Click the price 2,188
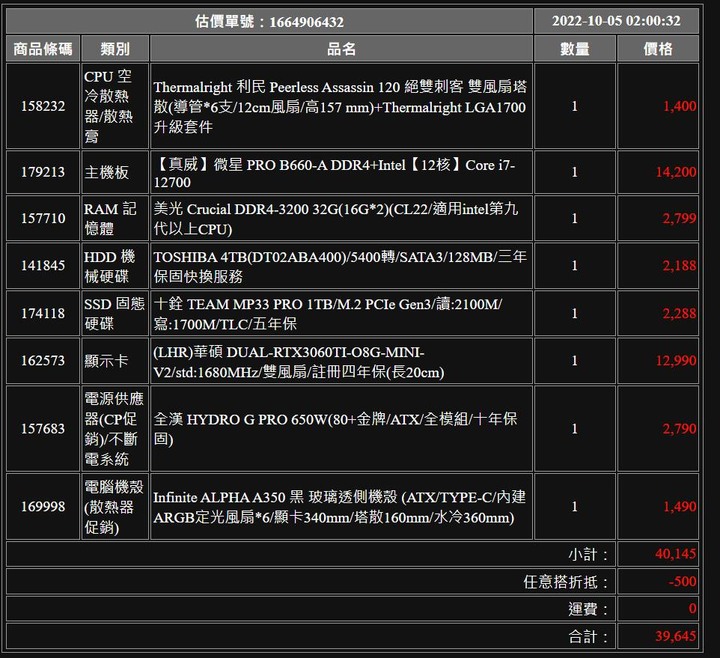 click(x=680, y=265)
